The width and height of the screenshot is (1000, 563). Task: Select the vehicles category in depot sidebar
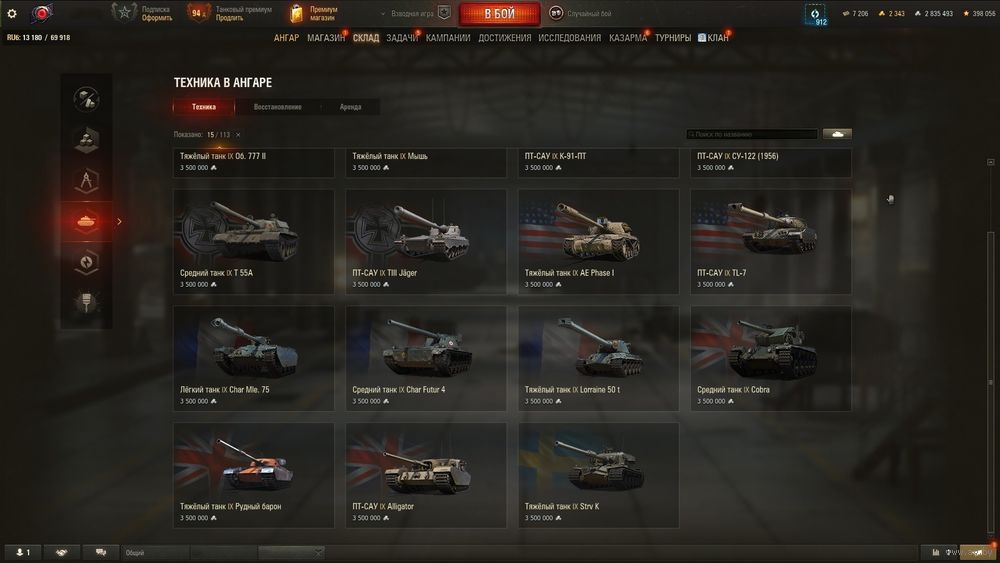[x=87, y=221]
